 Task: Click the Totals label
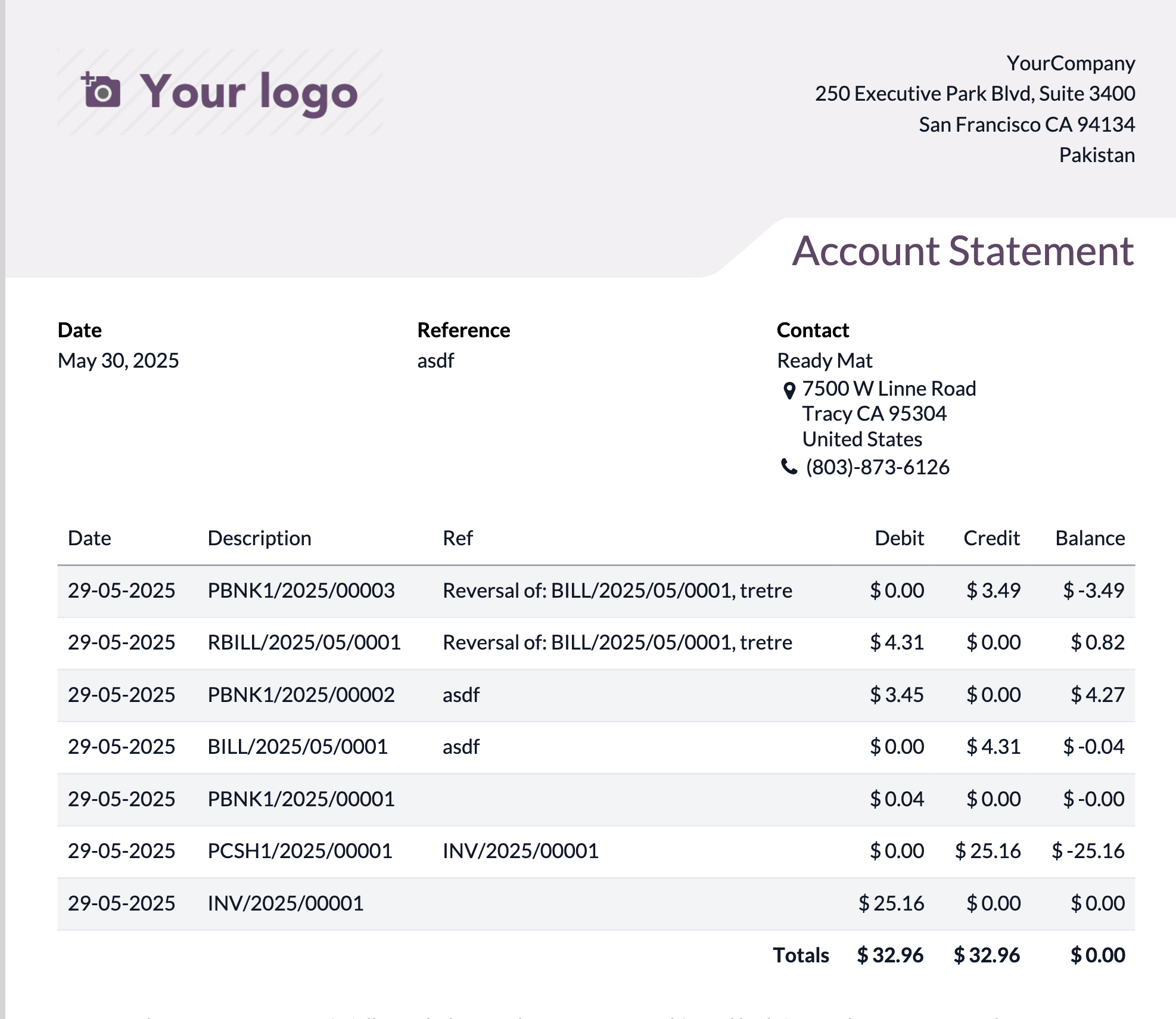coord(801,955)
